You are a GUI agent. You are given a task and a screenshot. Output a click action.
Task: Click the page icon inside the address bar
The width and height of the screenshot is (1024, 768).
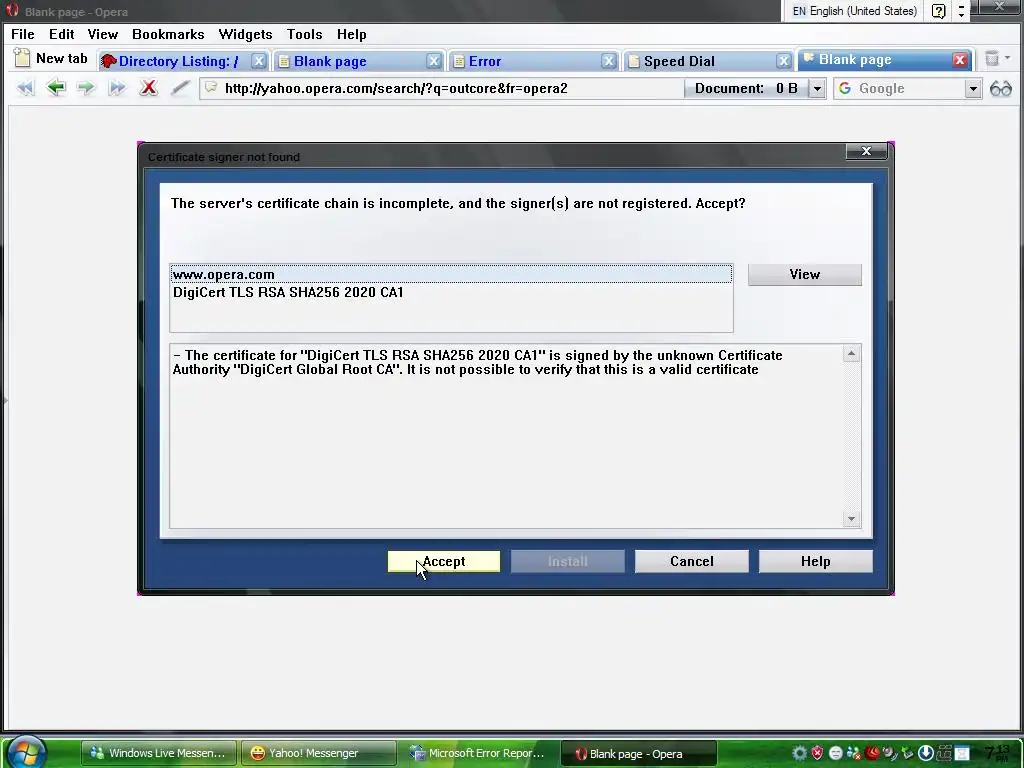(x=211, y=88)
